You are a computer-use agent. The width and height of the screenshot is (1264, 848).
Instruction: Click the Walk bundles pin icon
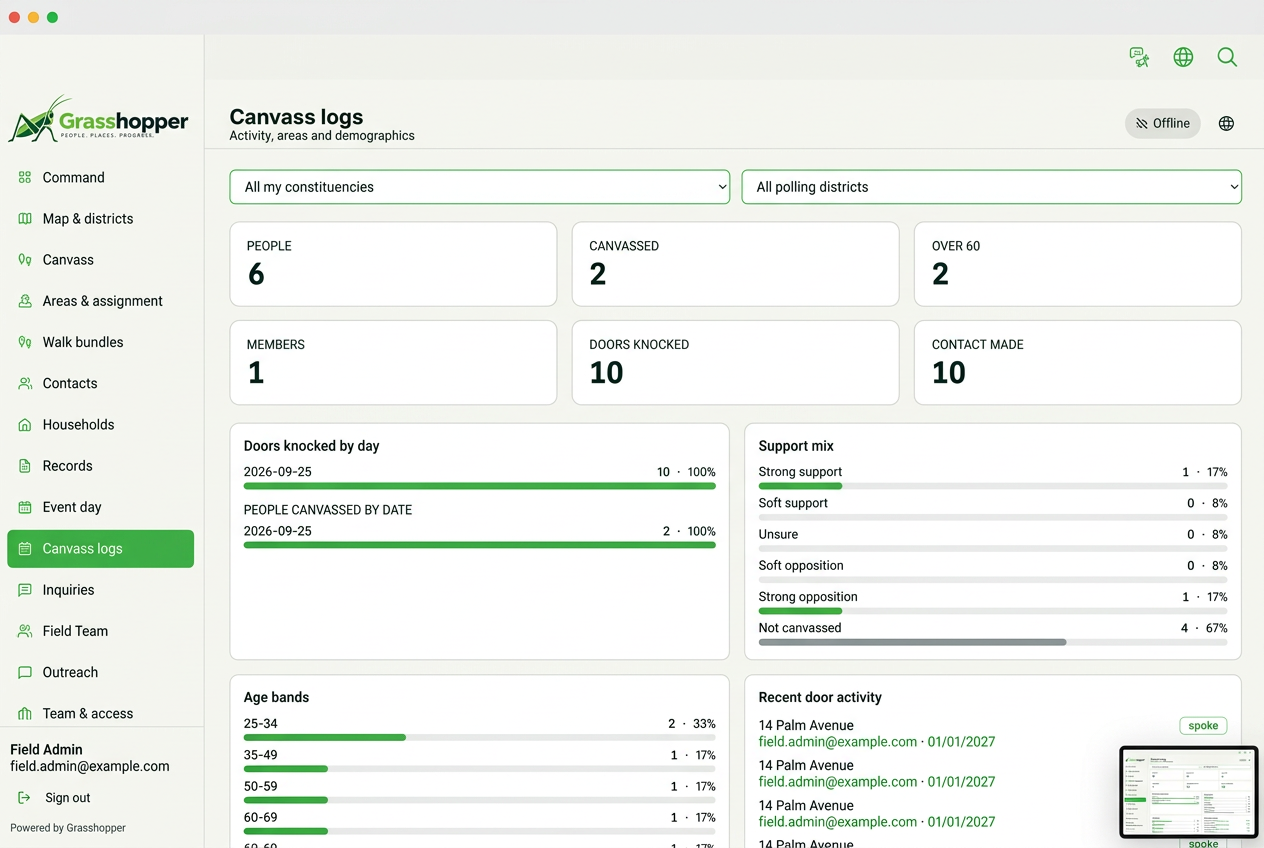pos(25,342)
